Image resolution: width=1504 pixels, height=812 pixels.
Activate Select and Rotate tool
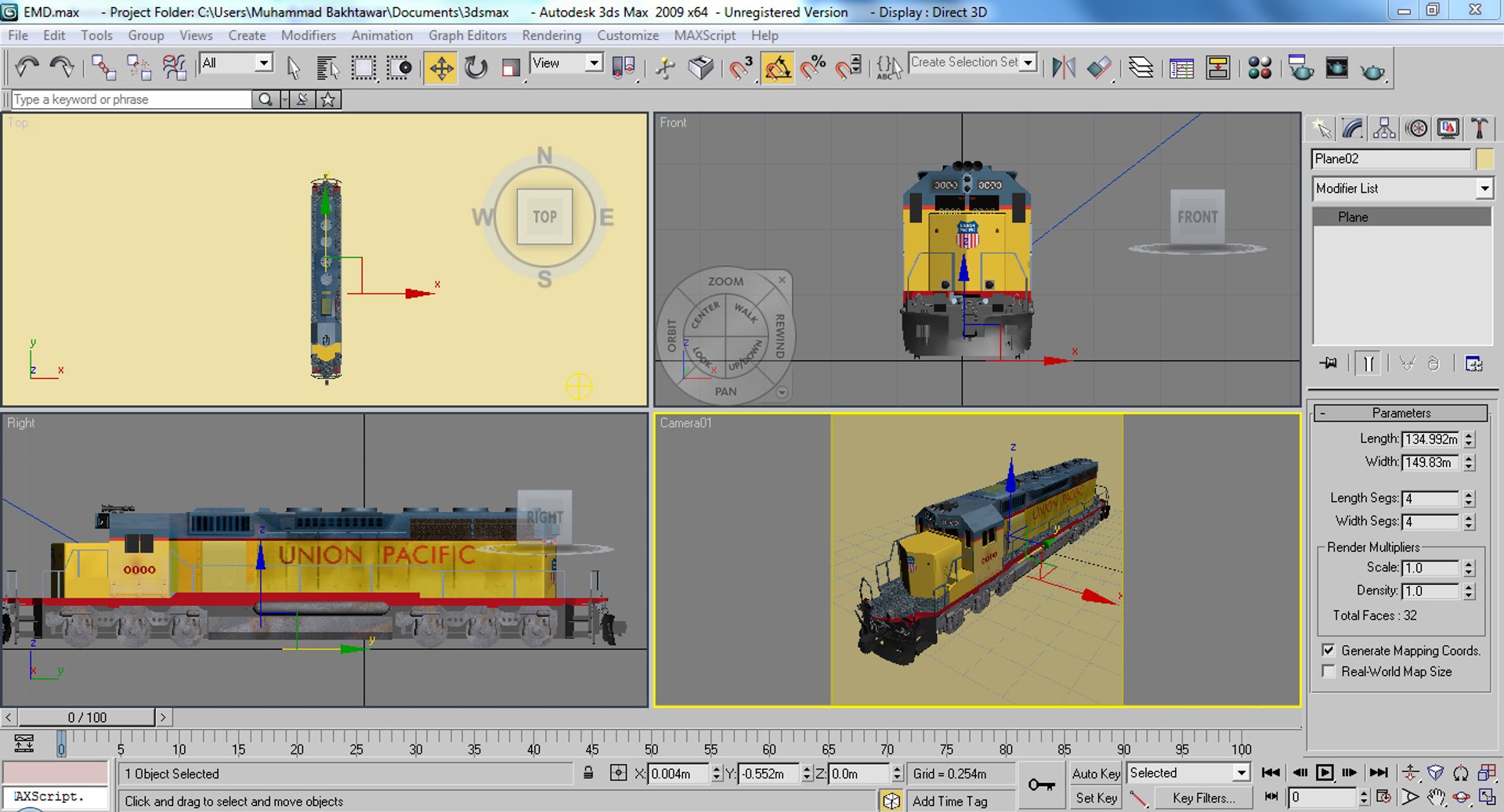click(x=475, y=68)
